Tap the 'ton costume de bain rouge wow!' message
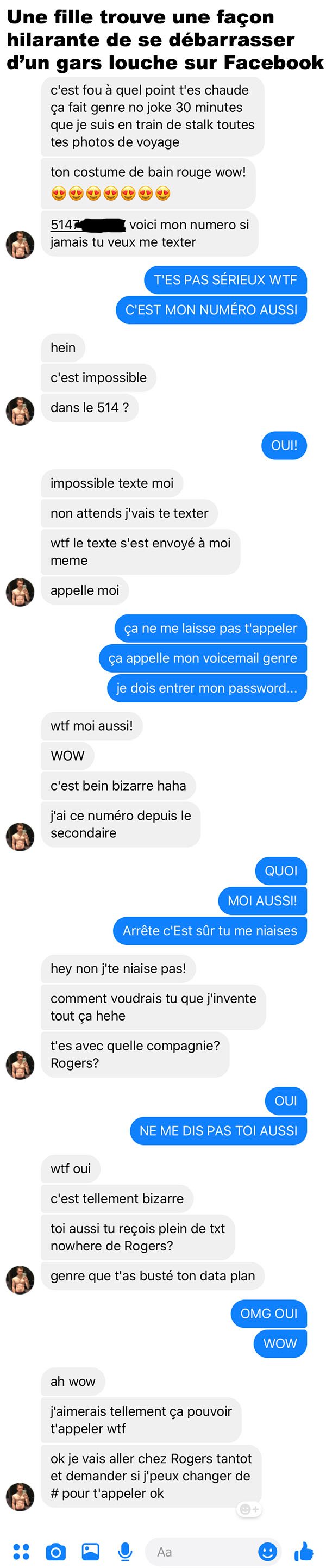Screen dimensions: 326x1568 pos(148,183)
